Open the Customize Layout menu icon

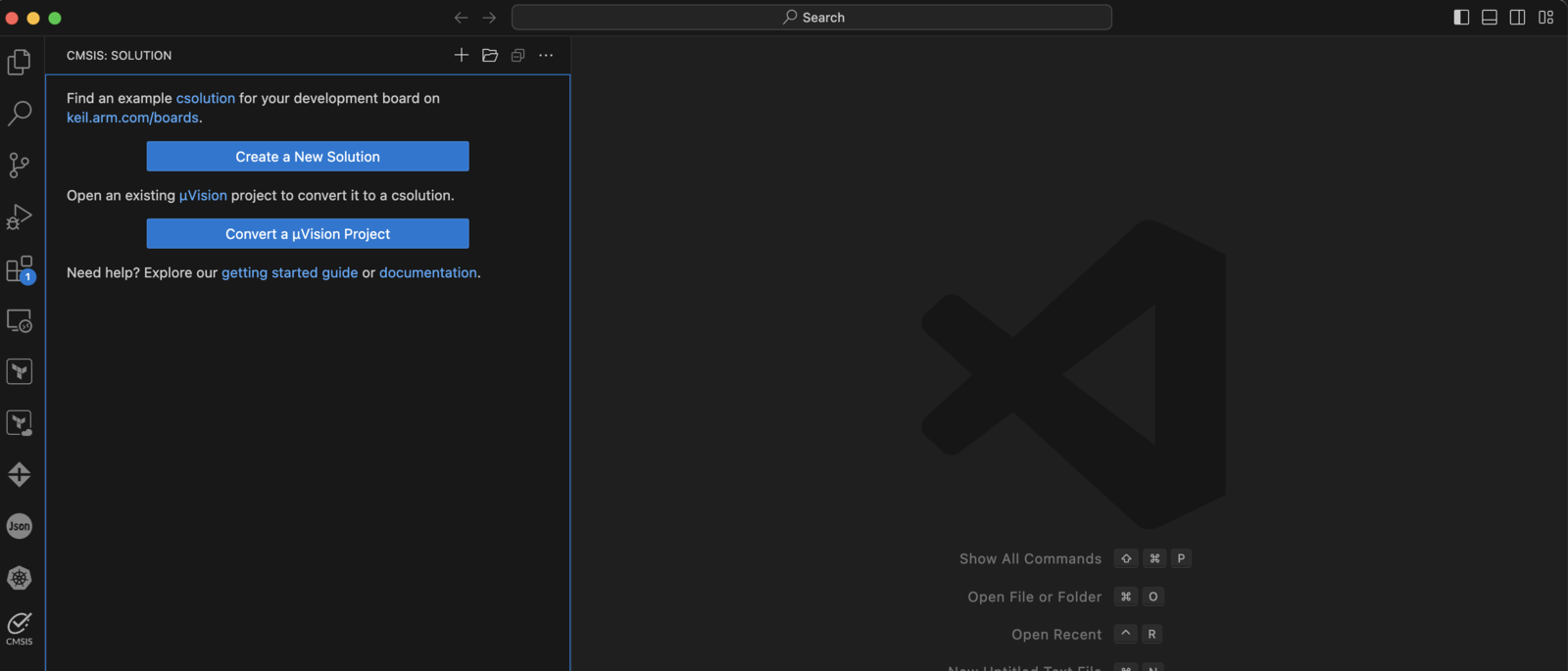(x=1545, y=18)
